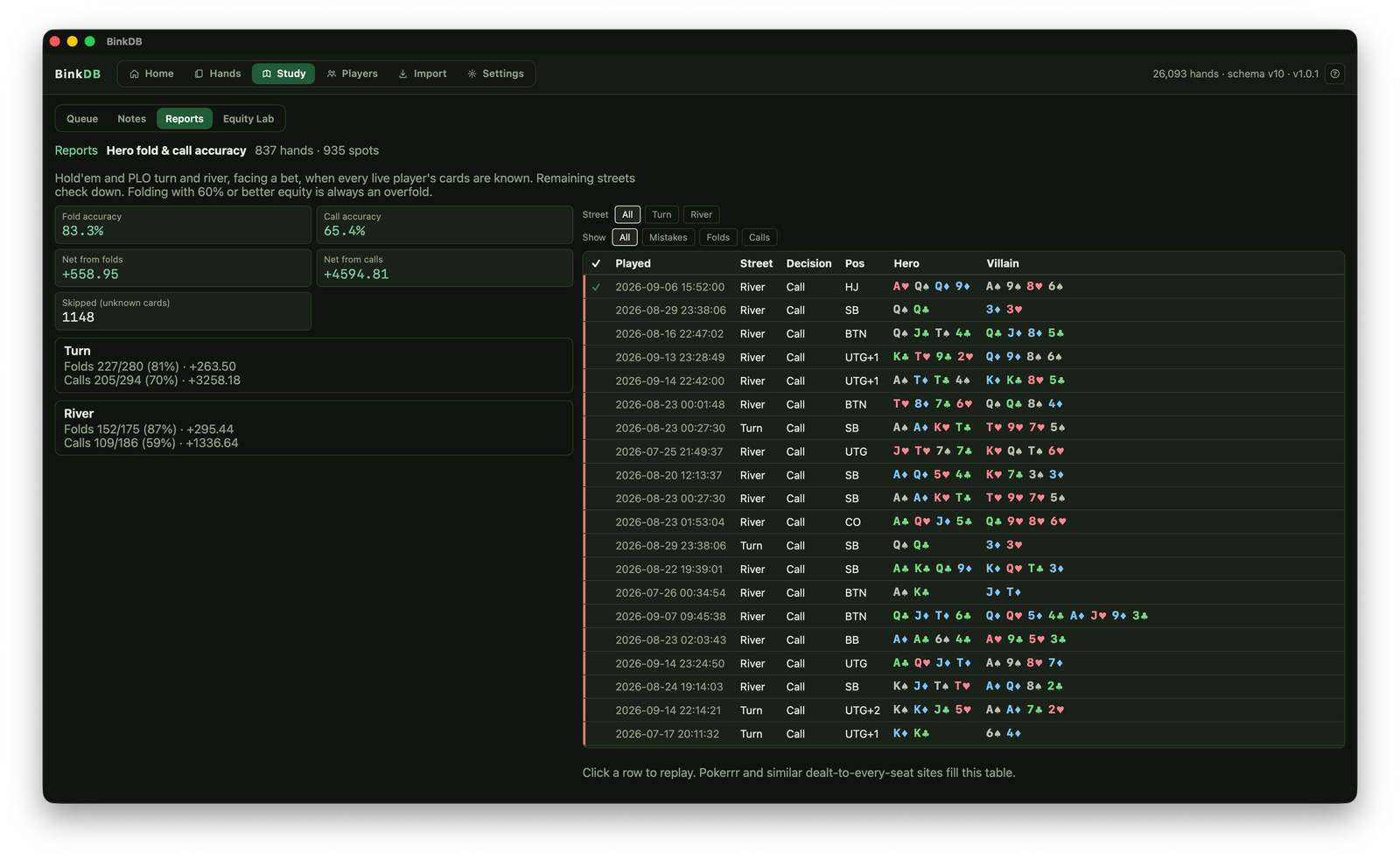Open the Hands tab
The width and height of the screenshot is (1400, 860).
tap(218, 73)
